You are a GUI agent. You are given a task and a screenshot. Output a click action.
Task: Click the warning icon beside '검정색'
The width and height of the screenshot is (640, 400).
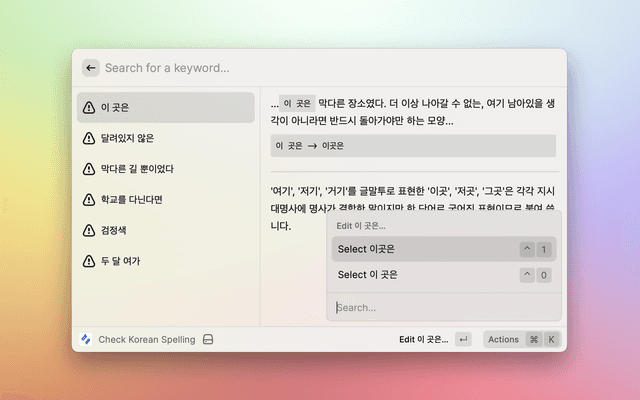tap(89, 231)
